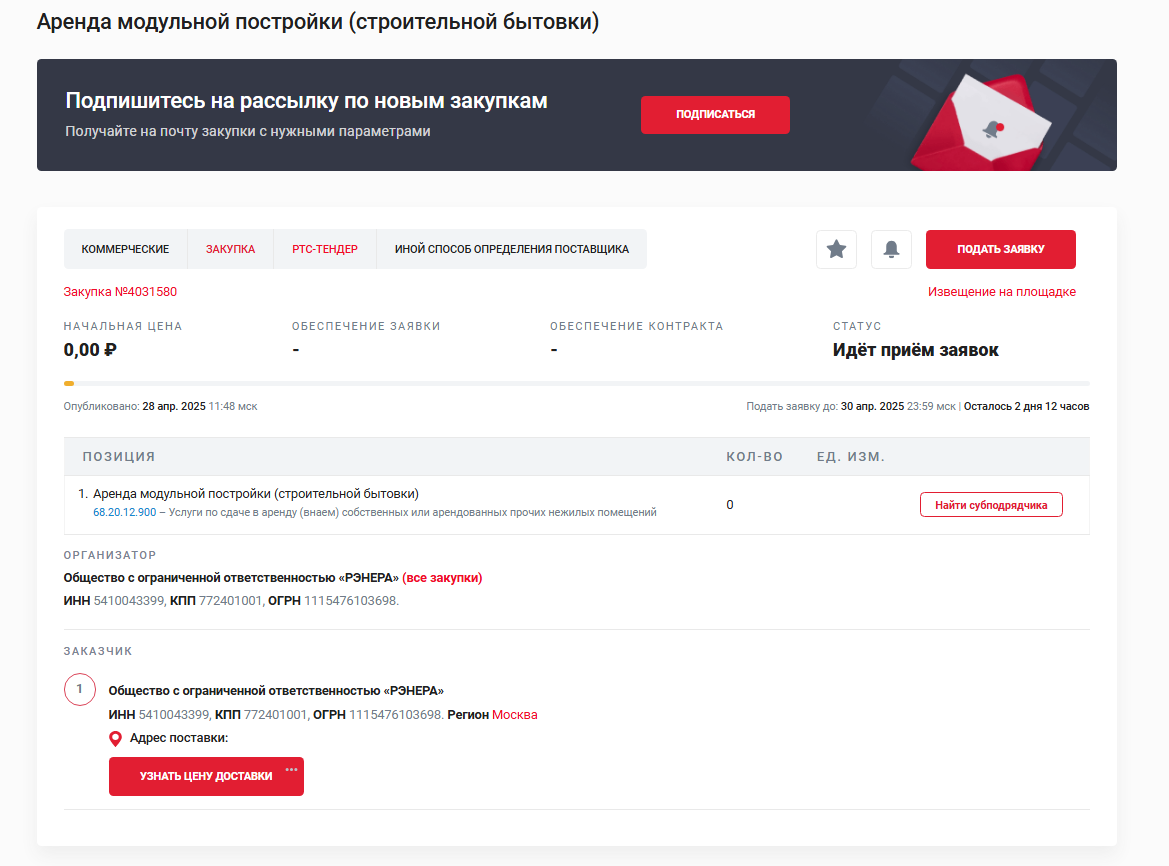Click ЕД. ИЗМ. column header
The image size is (1169, 866).
851,456
